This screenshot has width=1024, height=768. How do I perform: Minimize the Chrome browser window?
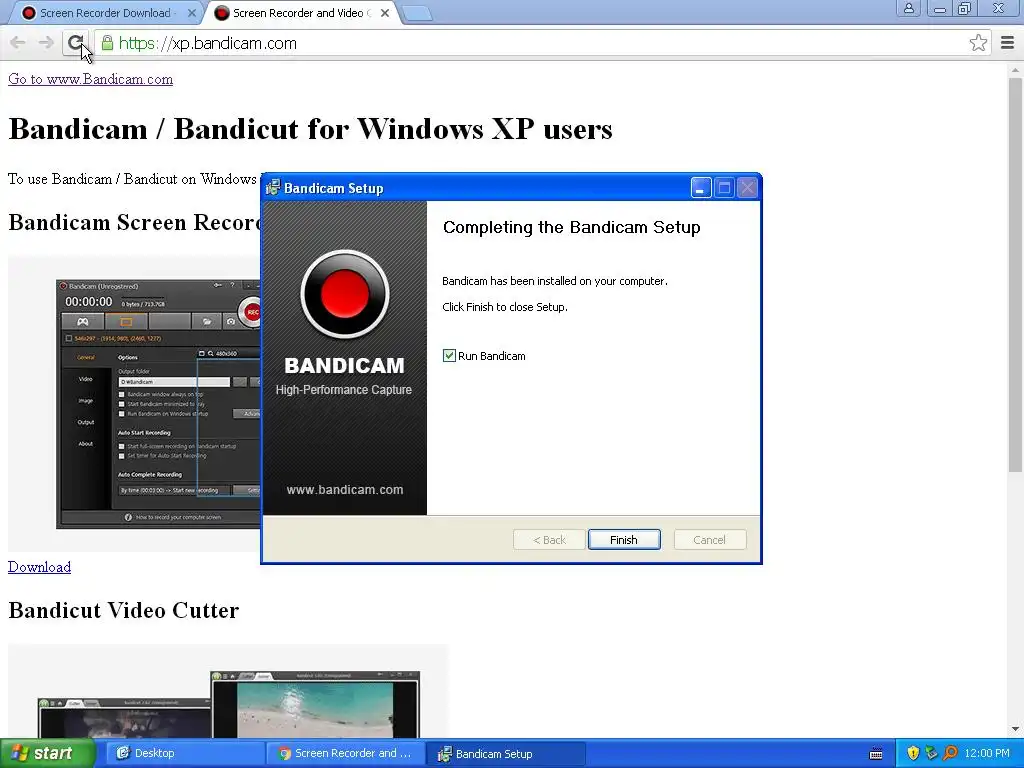pos(940,8)
